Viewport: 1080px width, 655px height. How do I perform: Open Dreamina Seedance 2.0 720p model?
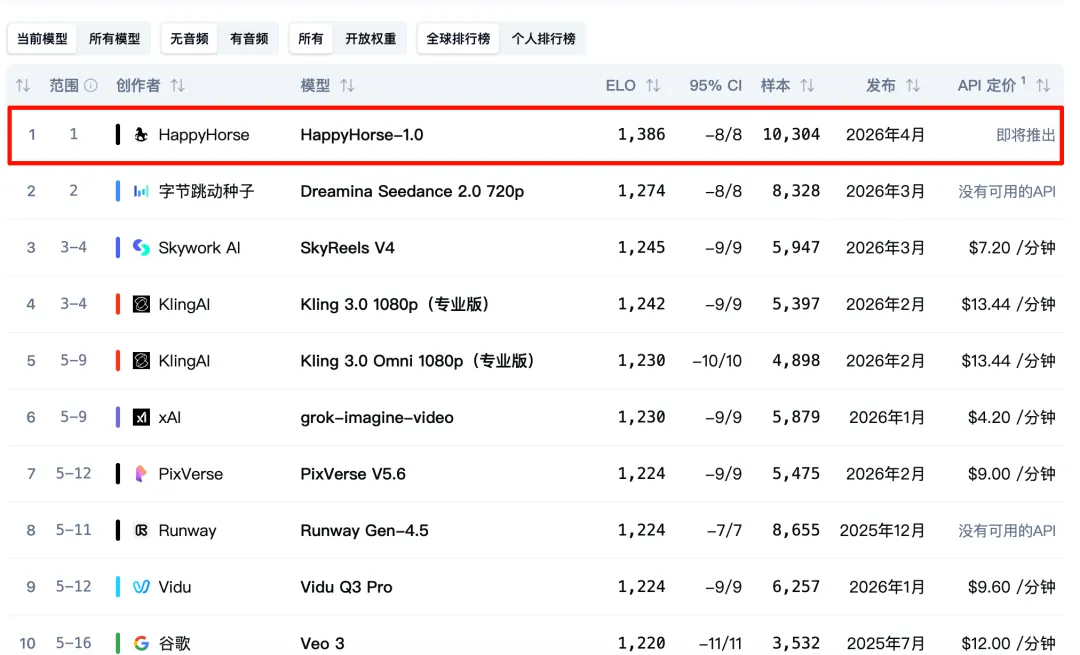(x=412, y=191)
